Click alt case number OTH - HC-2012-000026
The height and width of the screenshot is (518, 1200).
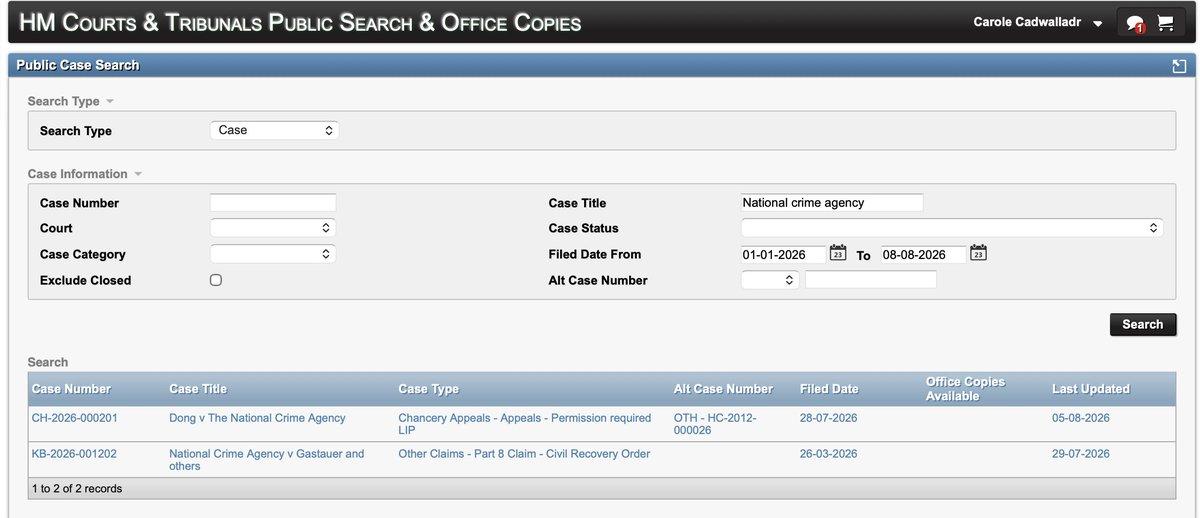[x=715, y=424]
